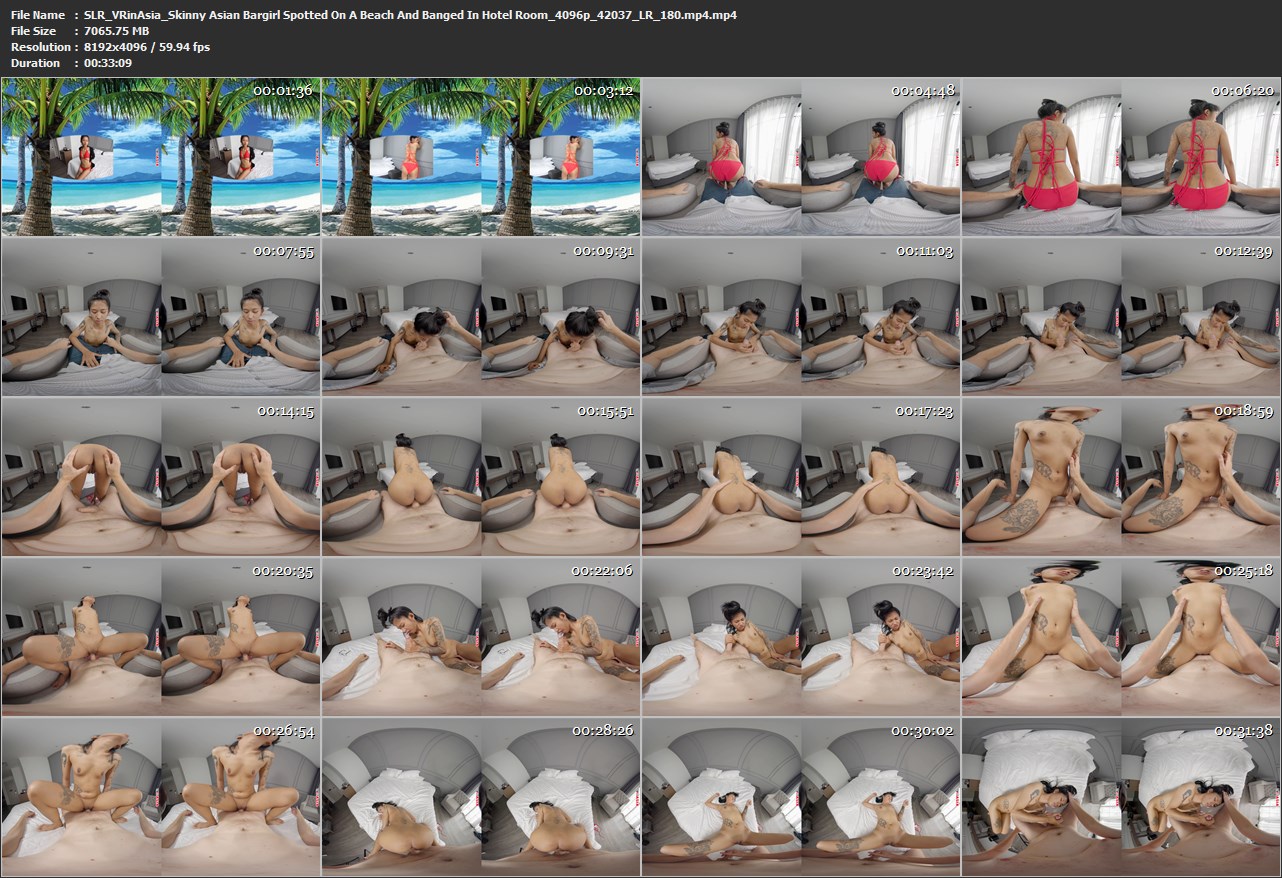Select the 00:17:23 preview frame
Image resolution: width=1282 pixels, height=878 pixels.
[x=801, y=477]
